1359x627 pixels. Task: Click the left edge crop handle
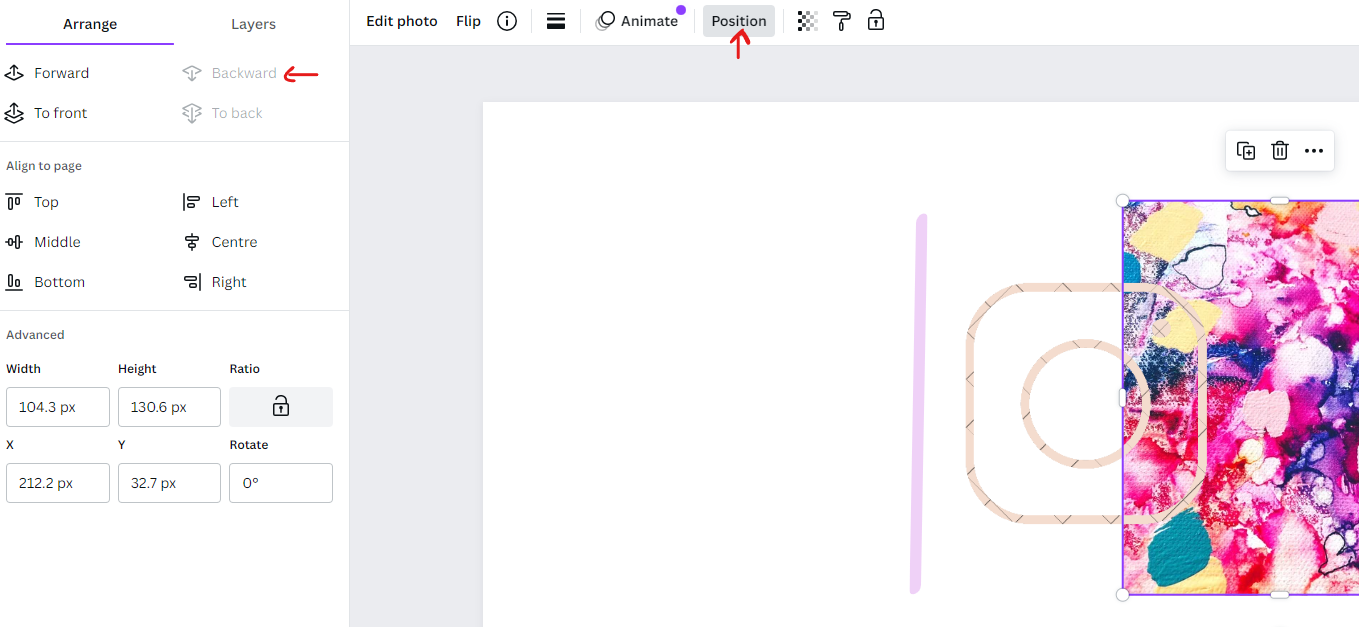1122,398
